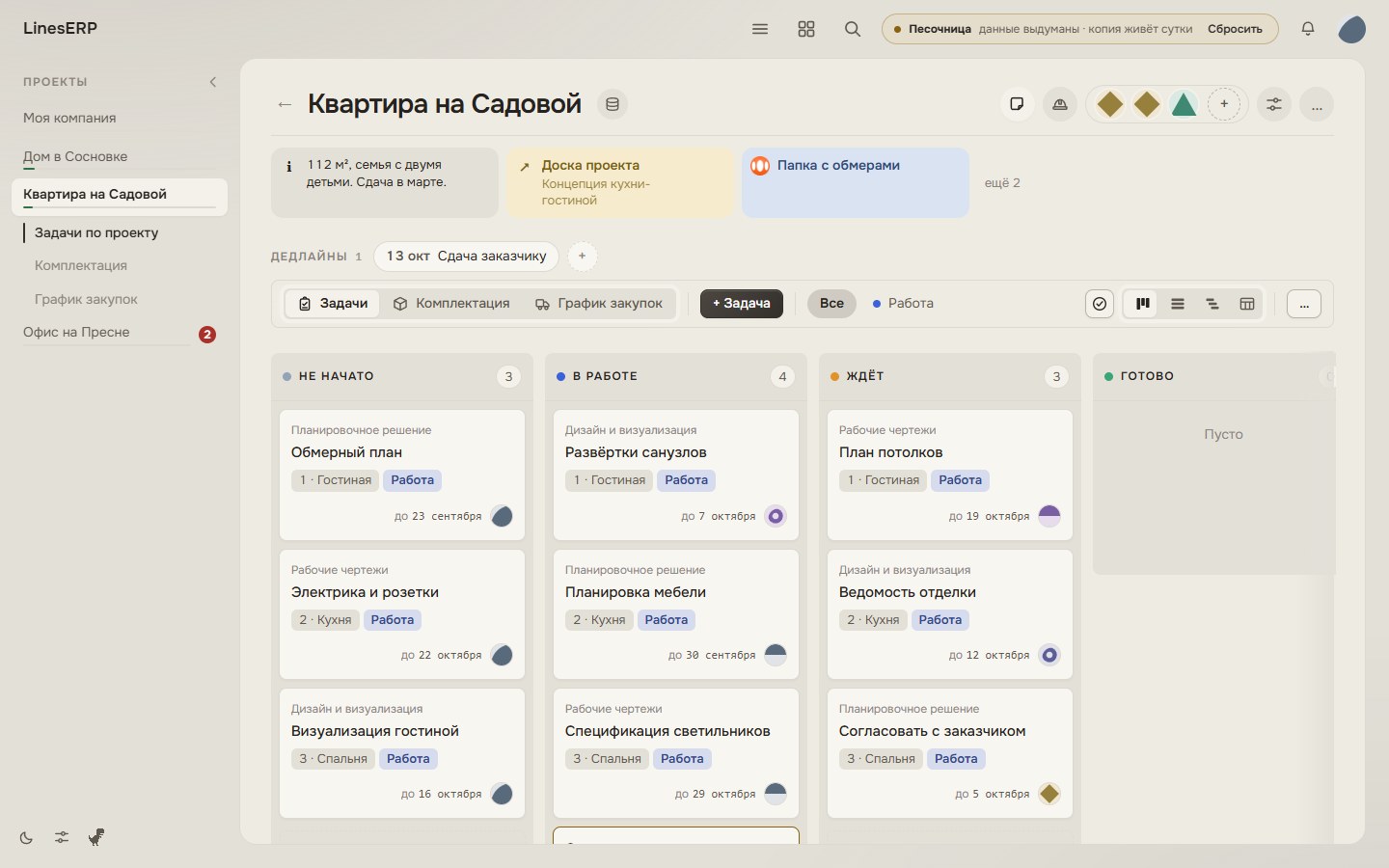Open sidebar settings sliders icon at bottom
The width and height of the screenshot is (1389, 868).
point(62,837)
